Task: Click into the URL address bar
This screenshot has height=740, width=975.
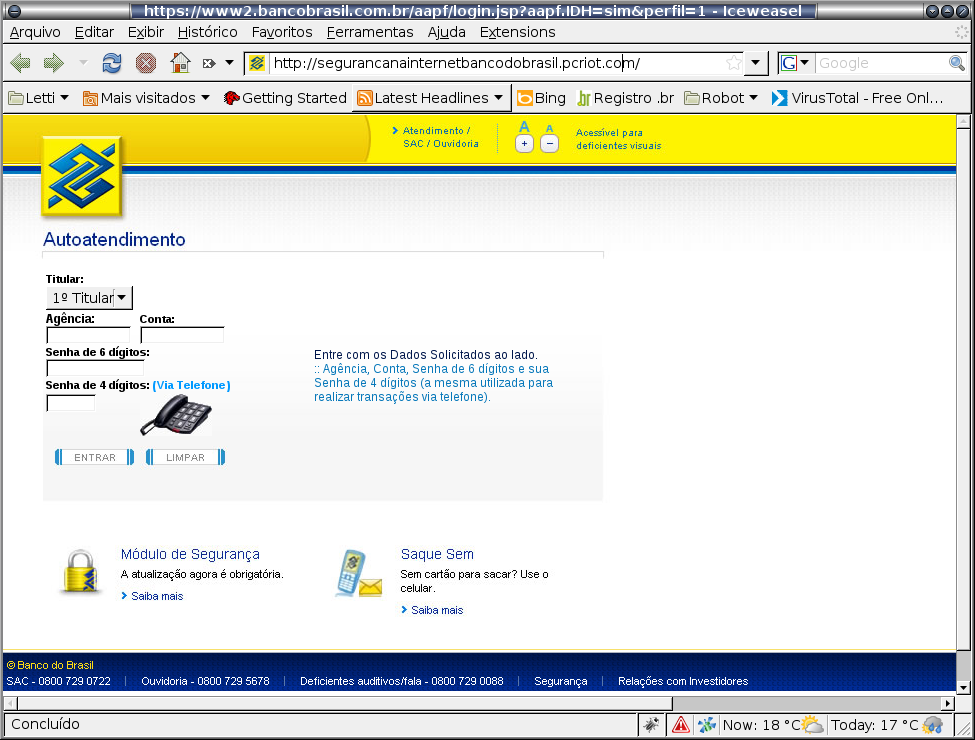Action: coord(497,63)
